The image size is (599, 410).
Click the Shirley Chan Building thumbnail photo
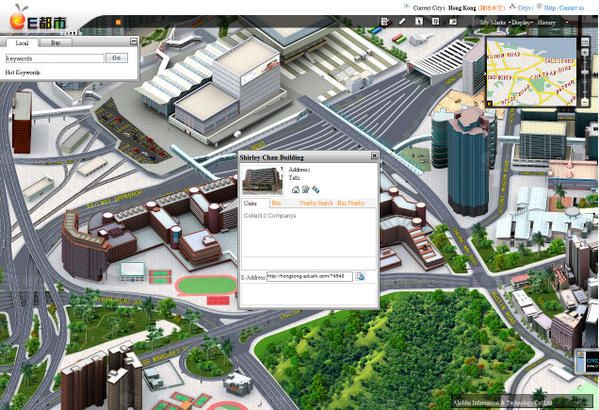click(x=262, y=180)
